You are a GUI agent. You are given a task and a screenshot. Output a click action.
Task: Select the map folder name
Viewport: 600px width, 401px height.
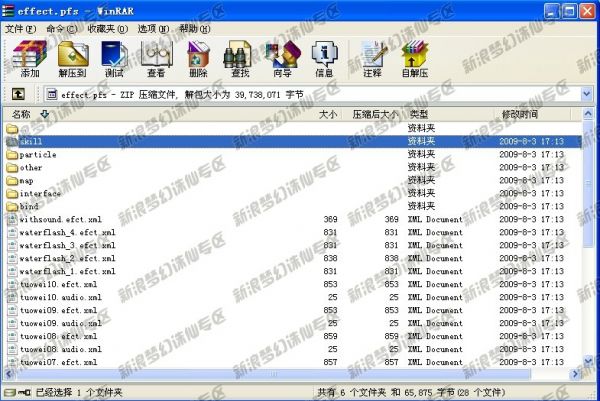[x=26, y=181]
